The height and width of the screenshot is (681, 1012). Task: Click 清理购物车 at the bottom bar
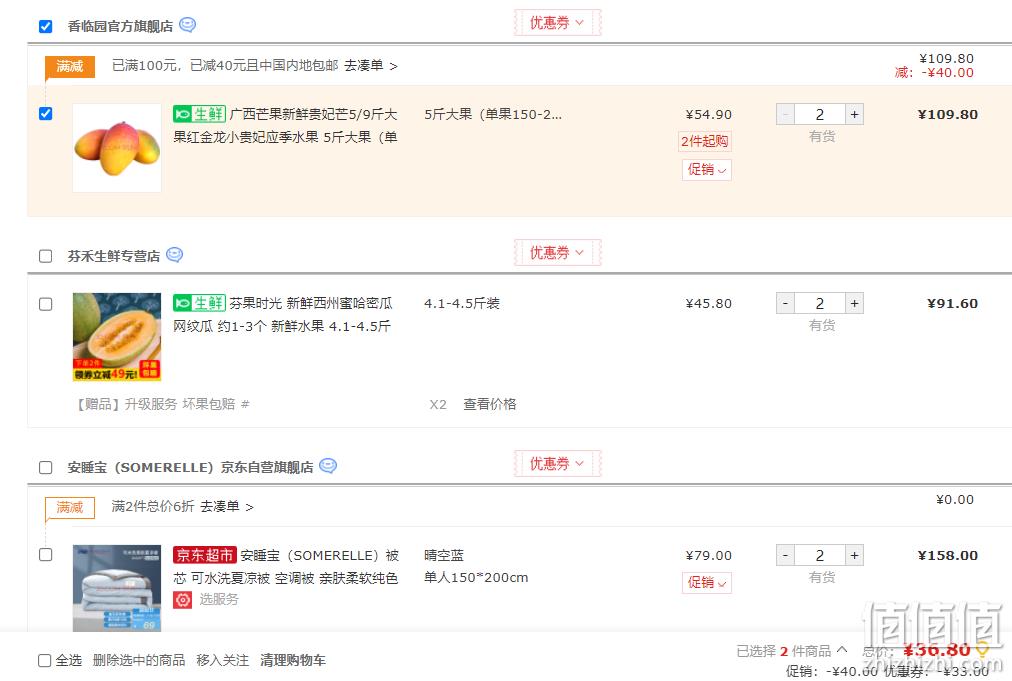tap(293, 660)
